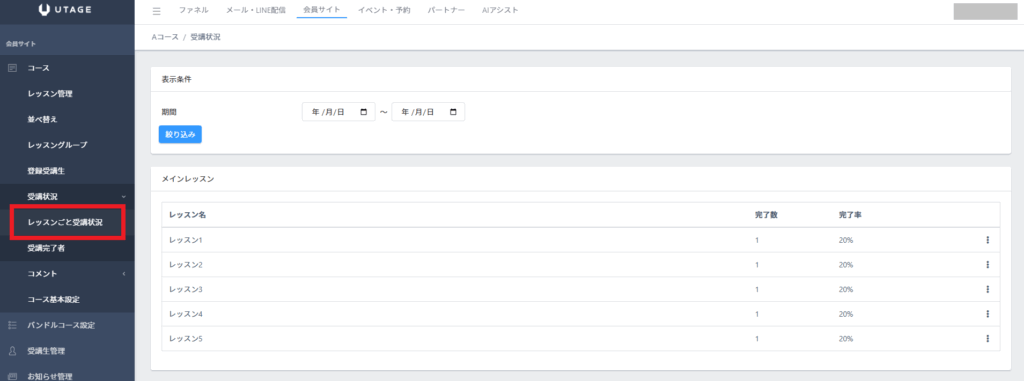This screenshot has width=1024, height=381.
Task: Click the start date input field
Action: coord(338,112)
